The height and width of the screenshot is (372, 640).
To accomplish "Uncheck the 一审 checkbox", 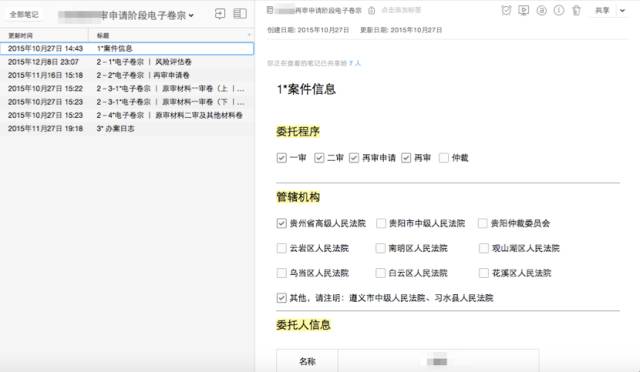I will [282, 158].
